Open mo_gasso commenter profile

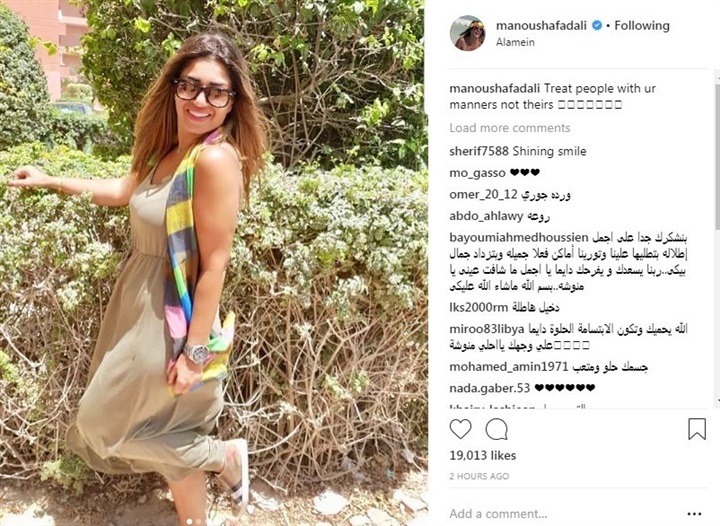[477, 173]
